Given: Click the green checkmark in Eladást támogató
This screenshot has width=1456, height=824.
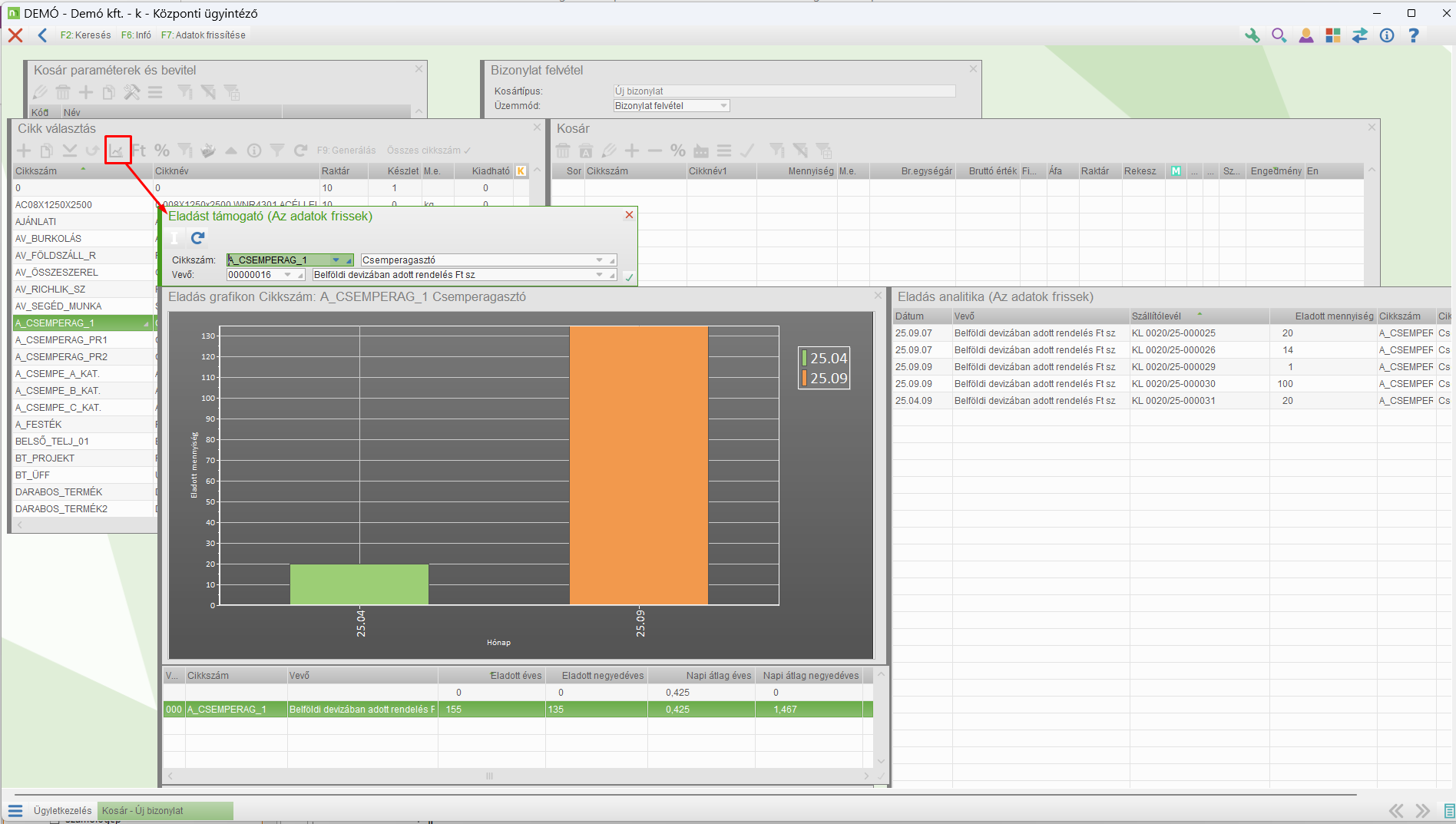Looking at the screenshot, I should click(629, 277).
